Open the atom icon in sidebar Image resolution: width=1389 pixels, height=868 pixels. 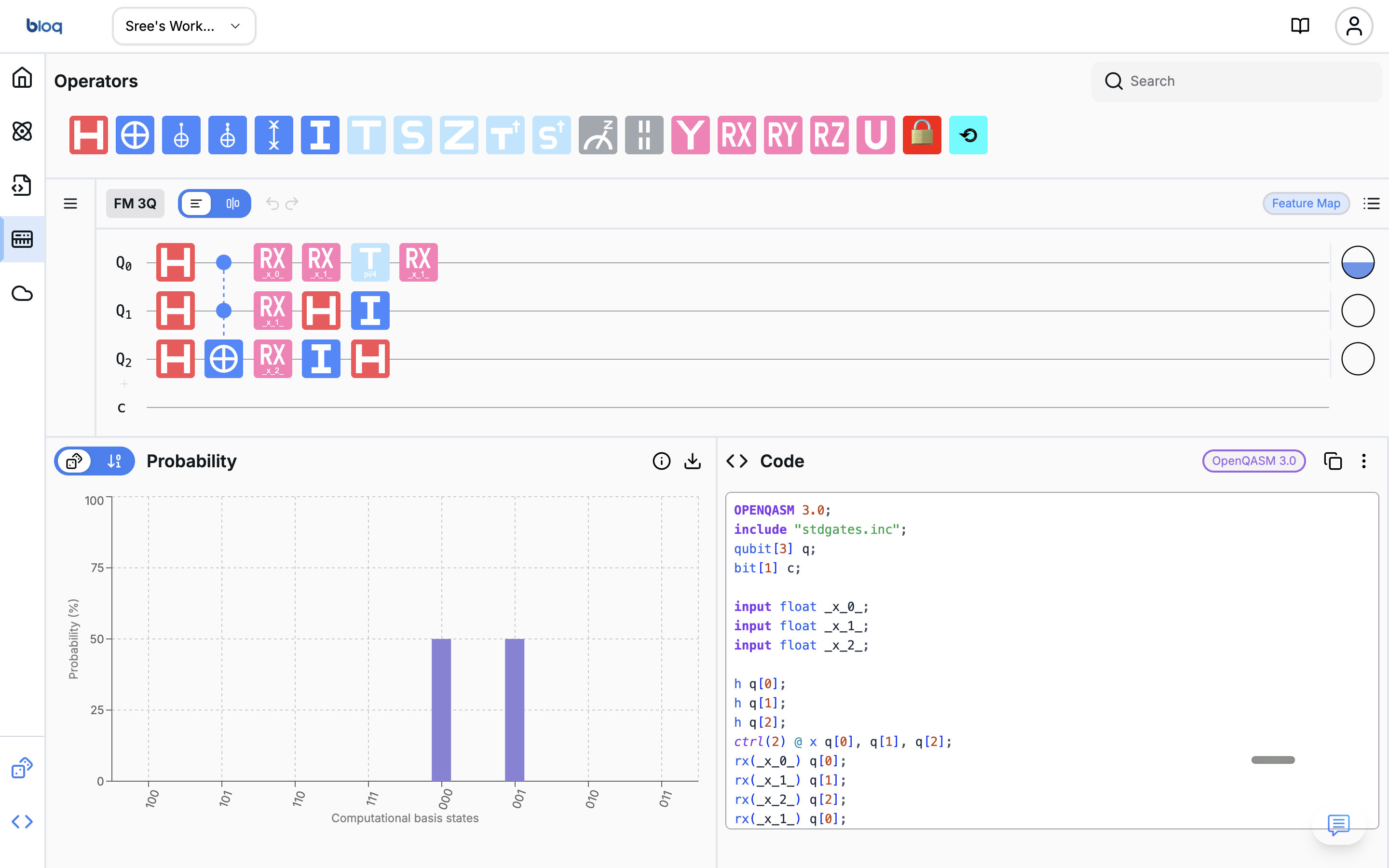pyautogui.click(x=22, y=132)
